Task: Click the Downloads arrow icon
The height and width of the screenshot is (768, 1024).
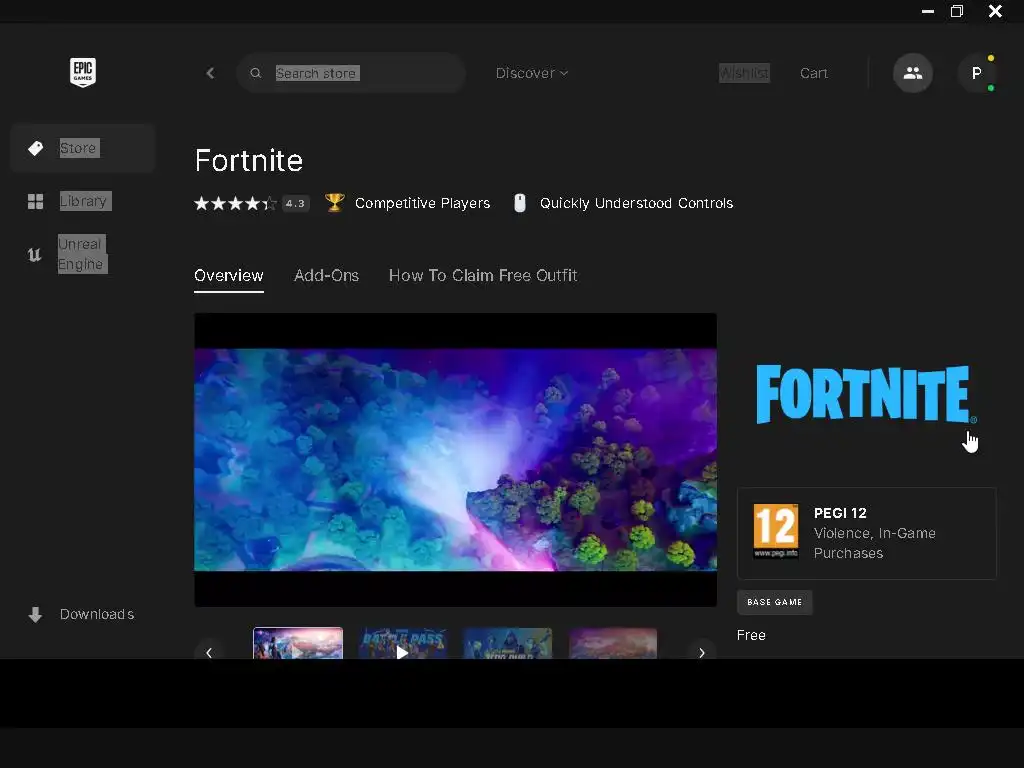Action: 35,615
